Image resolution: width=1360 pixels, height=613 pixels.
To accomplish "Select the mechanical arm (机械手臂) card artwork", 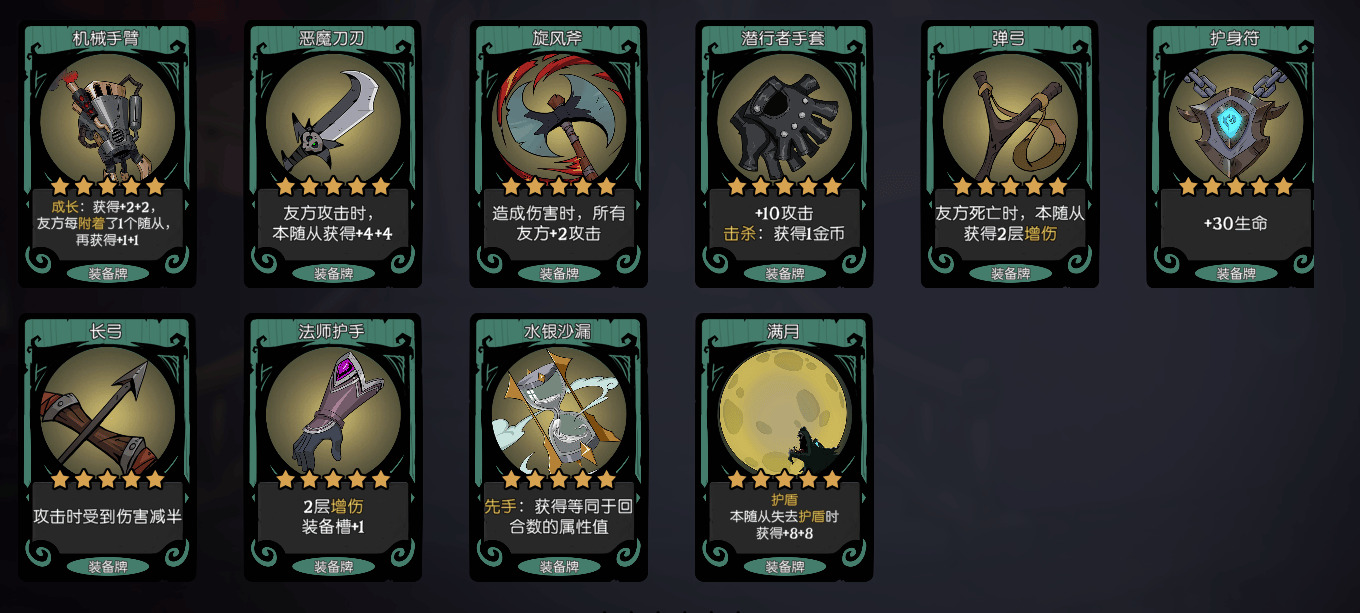I will tap(107, 119).
